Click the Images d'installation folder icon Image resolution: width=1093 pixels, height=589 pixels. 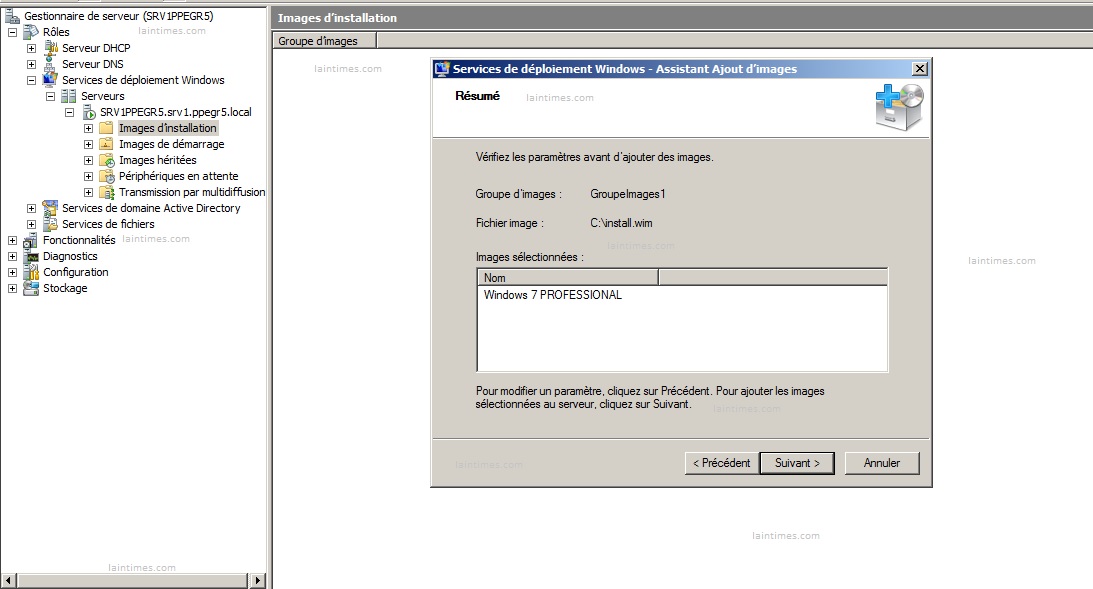pyautogui.click(x=107, y=128)
